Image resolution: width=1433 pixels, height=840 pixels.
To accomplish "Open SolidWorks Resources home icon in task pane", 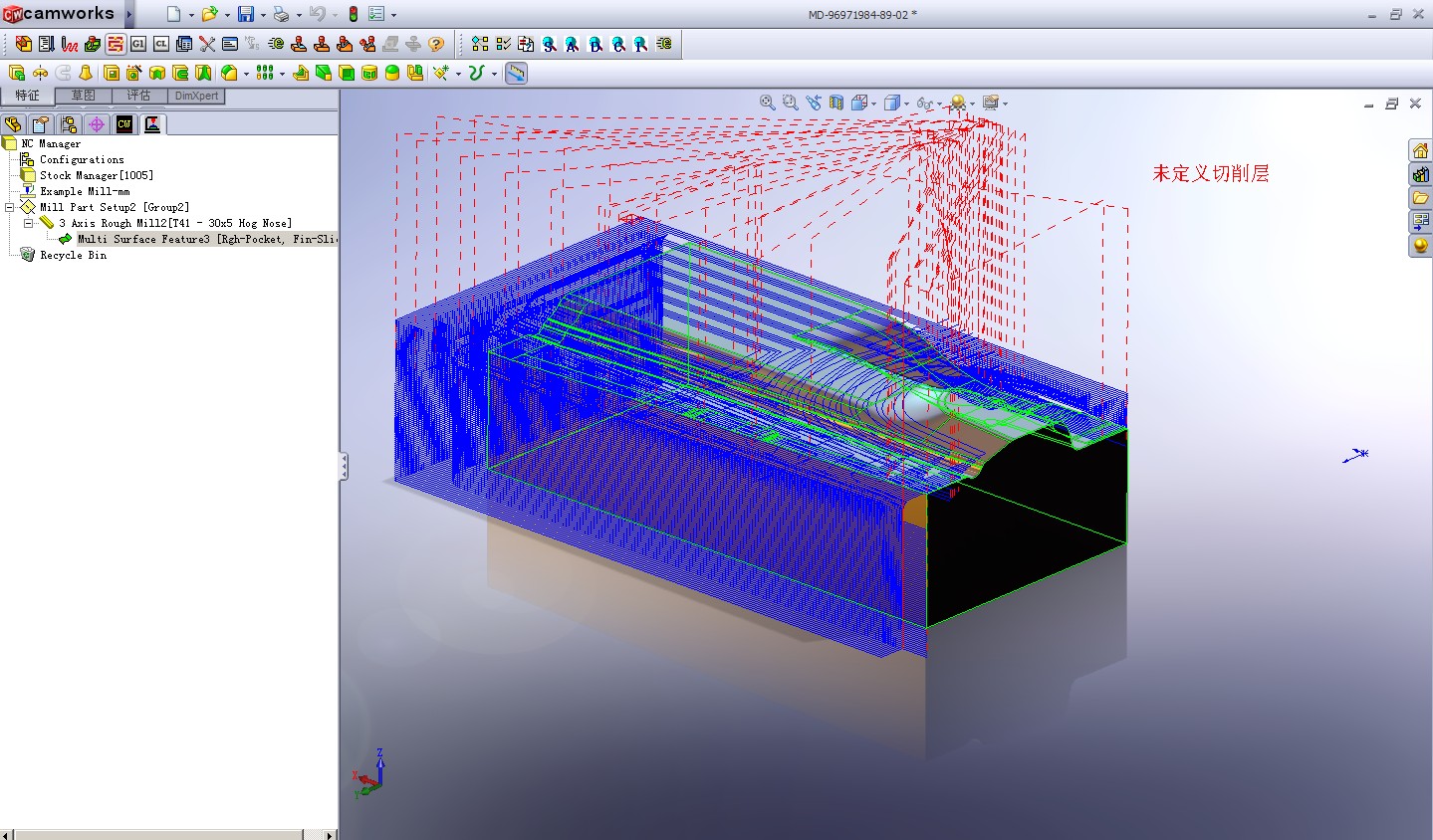I will point(1420,150).
